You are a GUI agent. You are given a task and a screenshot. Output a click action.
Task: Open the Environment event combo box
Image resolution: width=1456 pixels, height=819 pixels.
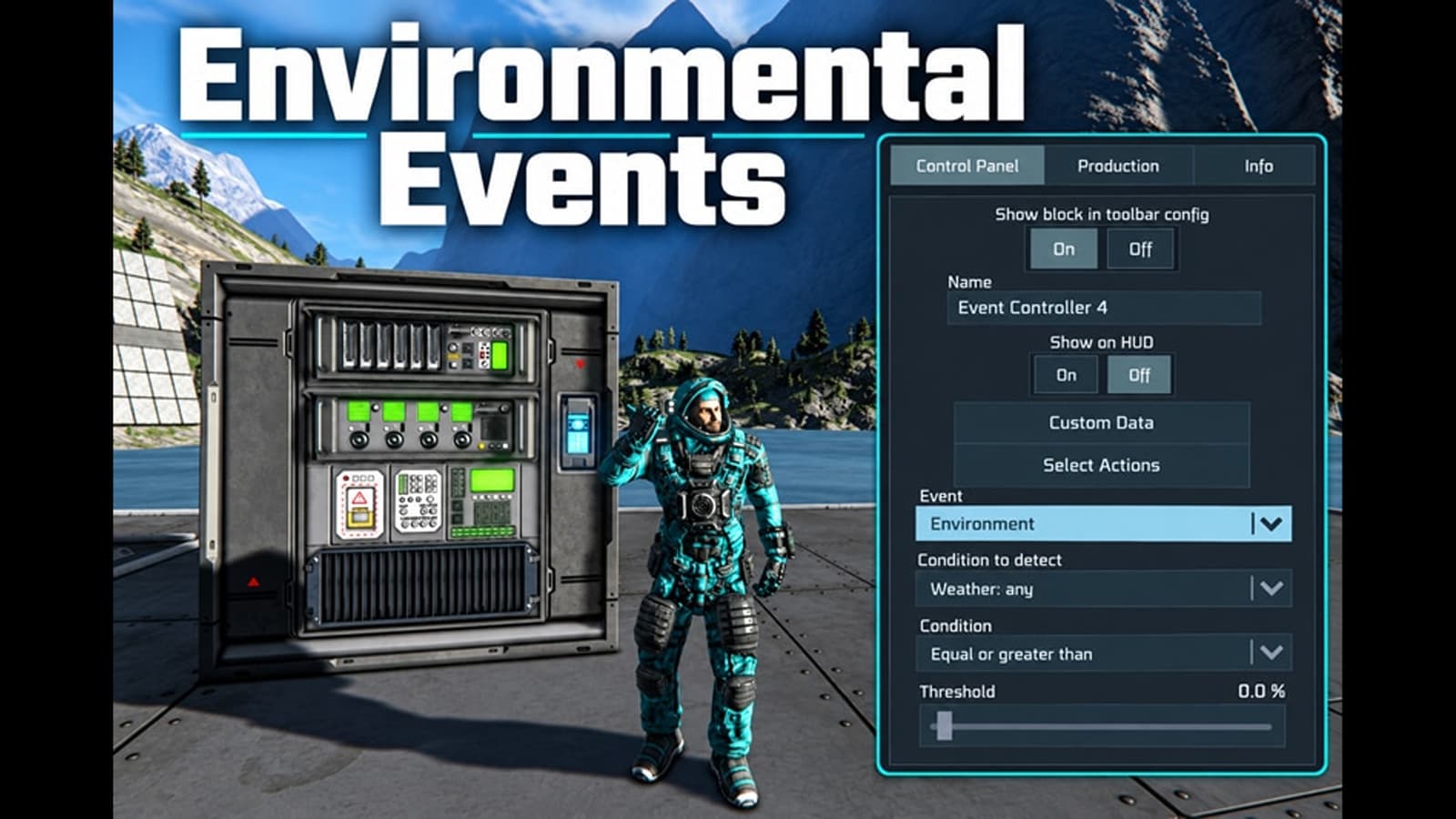(1103, 523)
